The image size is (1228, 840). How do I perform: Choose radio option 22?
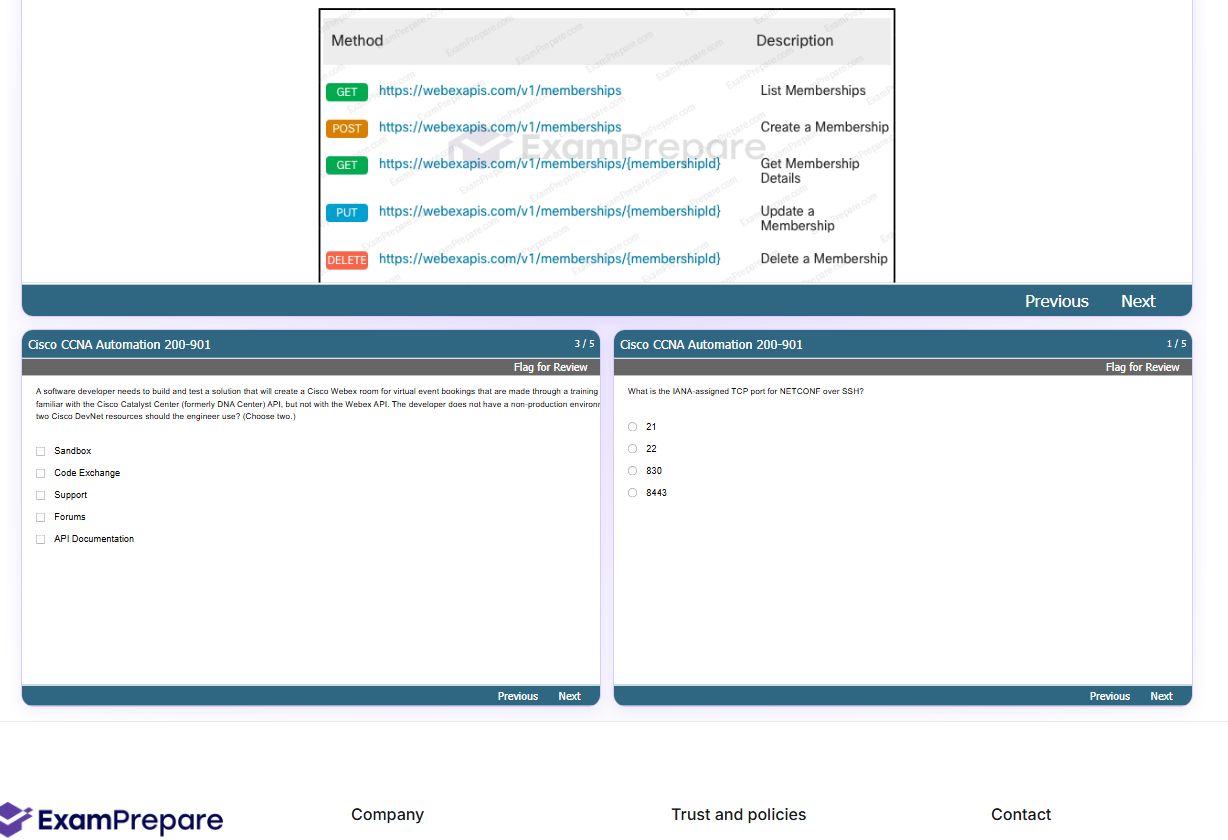pos(633,449)
